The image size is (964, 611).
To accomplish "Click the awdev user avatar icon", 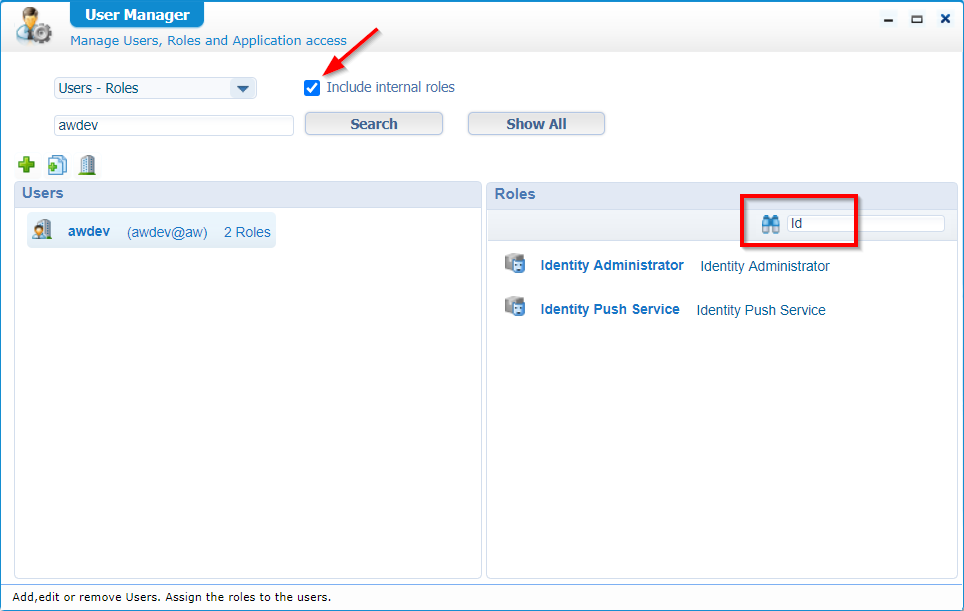I will 42,230.
